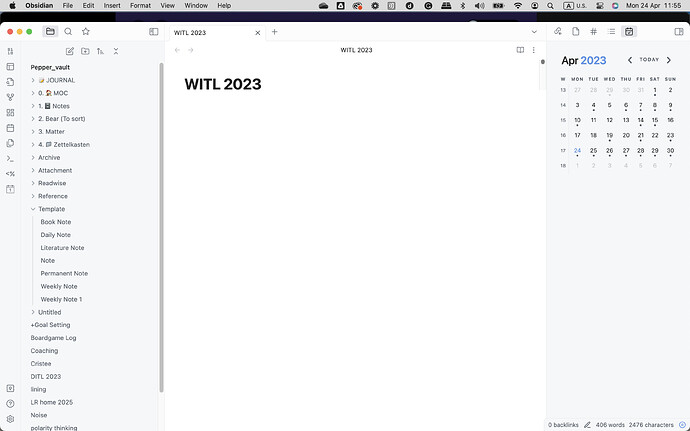Viewport: 690px width, 431px height.
Task: Open the Format menu in menu bar
Action: click(x=140, y=6)
